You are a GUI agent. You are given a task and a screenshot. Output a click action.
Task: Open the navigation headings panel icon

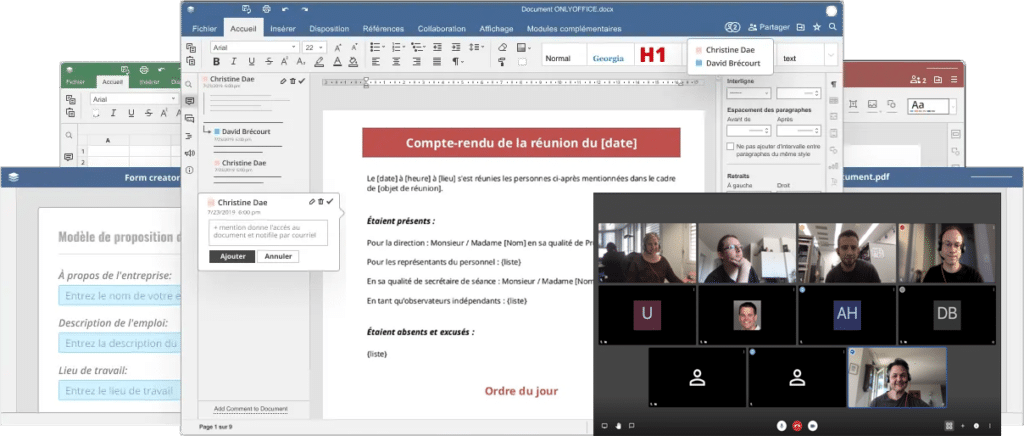coord(189,136)
